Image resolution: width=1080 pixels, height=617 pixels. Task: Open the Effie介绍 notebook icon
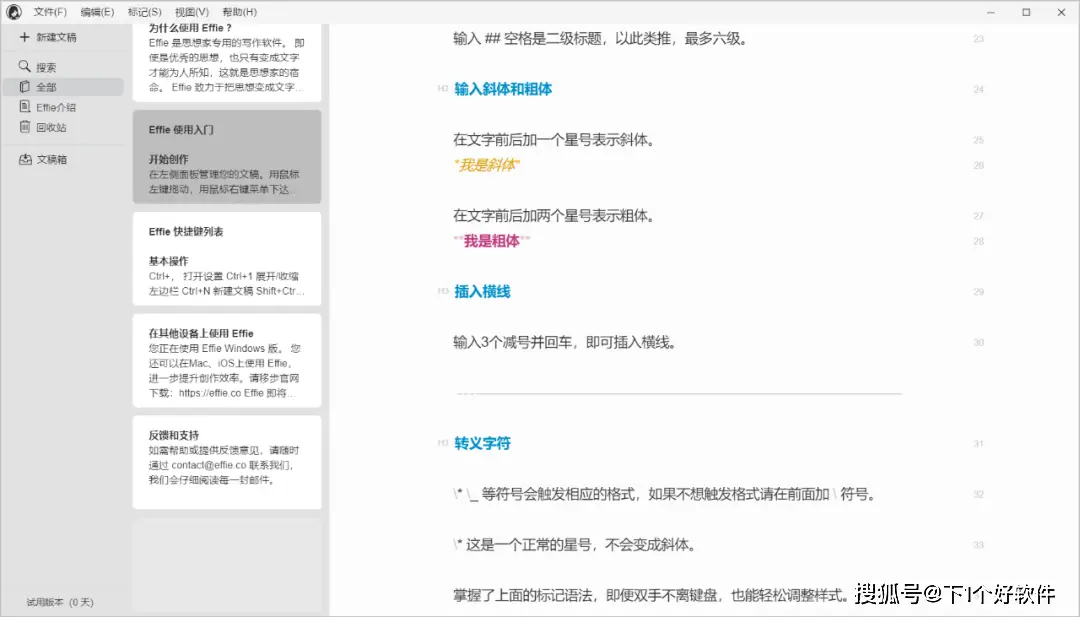(x=24, y=107)
